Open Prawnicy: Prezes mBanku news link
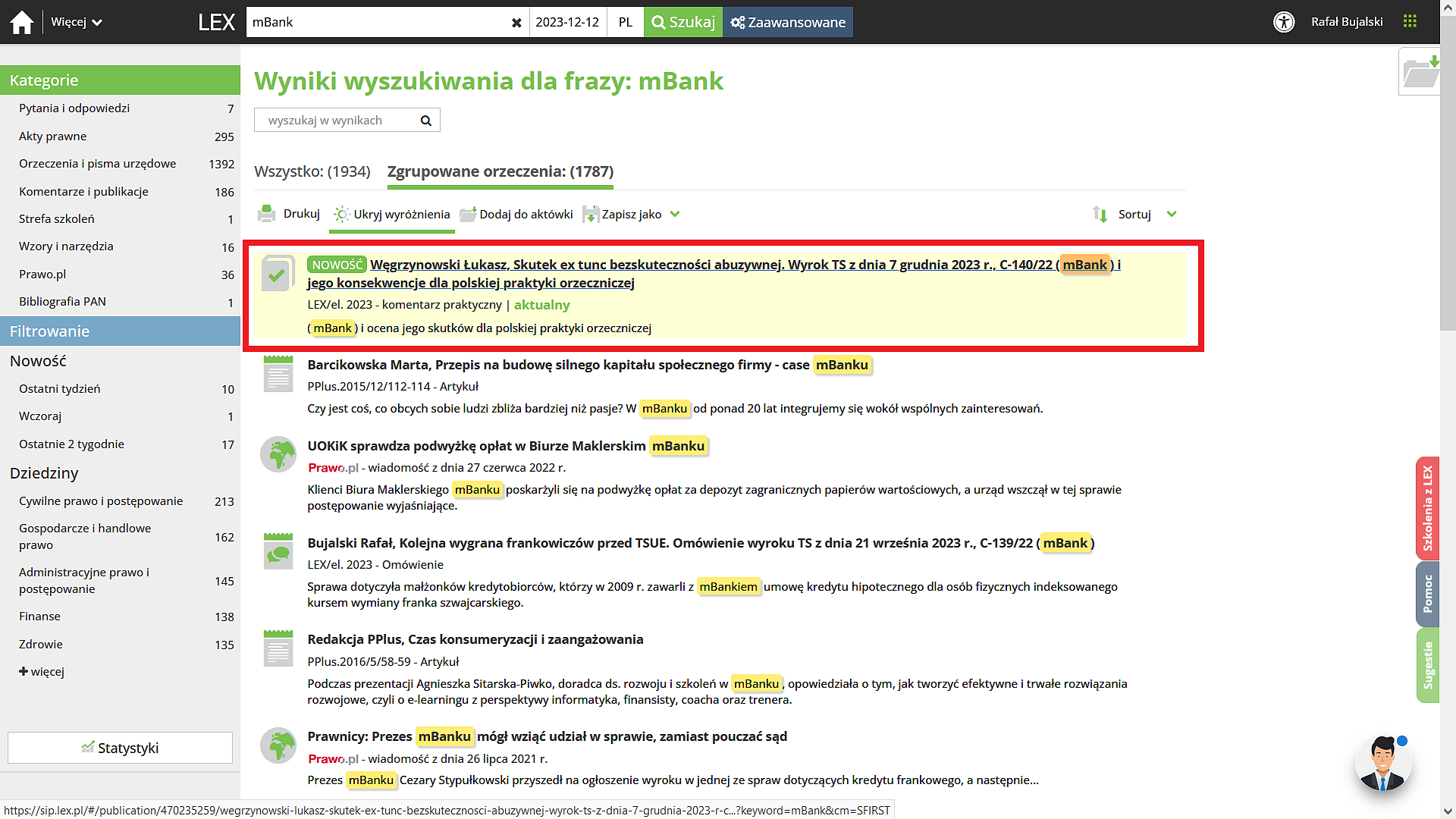This screenshot has width=1456, height=819. click(x=547, y=736)
